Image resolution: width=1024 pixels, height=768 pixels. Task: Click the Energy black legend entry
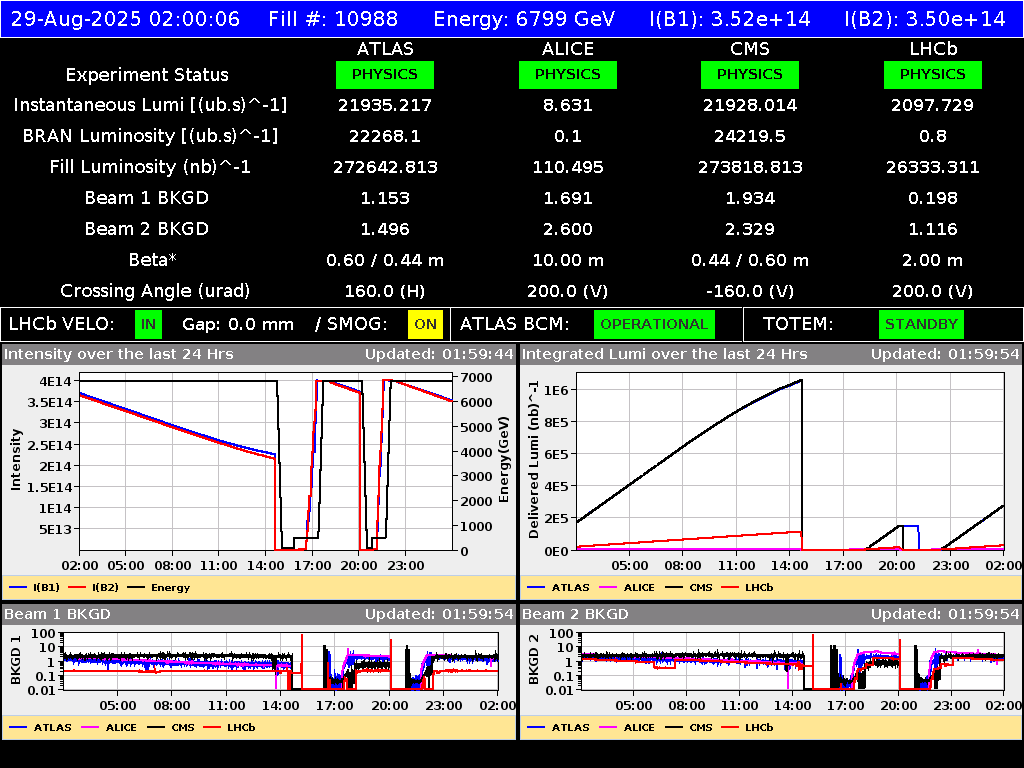click(159, 587)
